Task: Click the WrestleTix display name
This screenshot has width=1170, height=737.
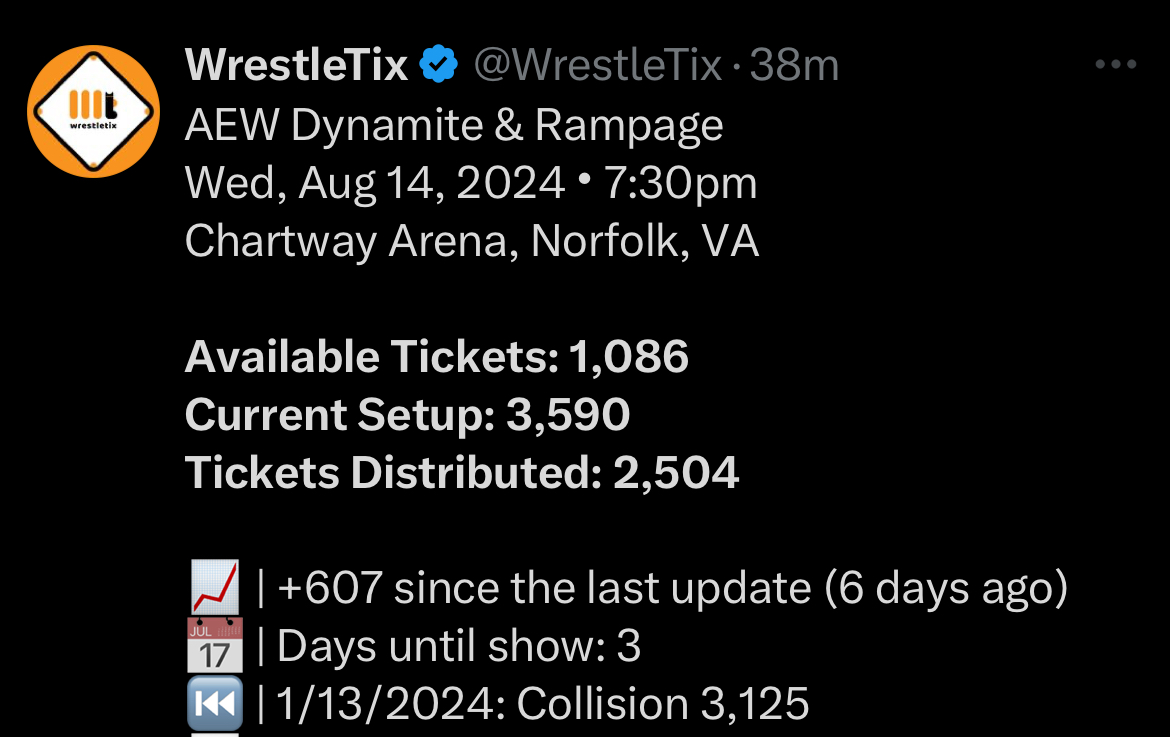Action: point(297,66)
